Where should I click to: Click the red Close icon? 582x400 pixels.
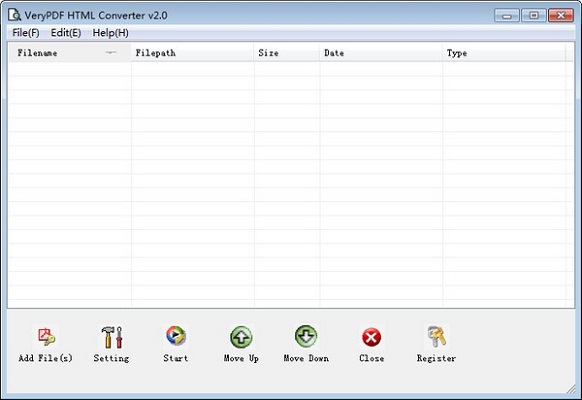371,337
